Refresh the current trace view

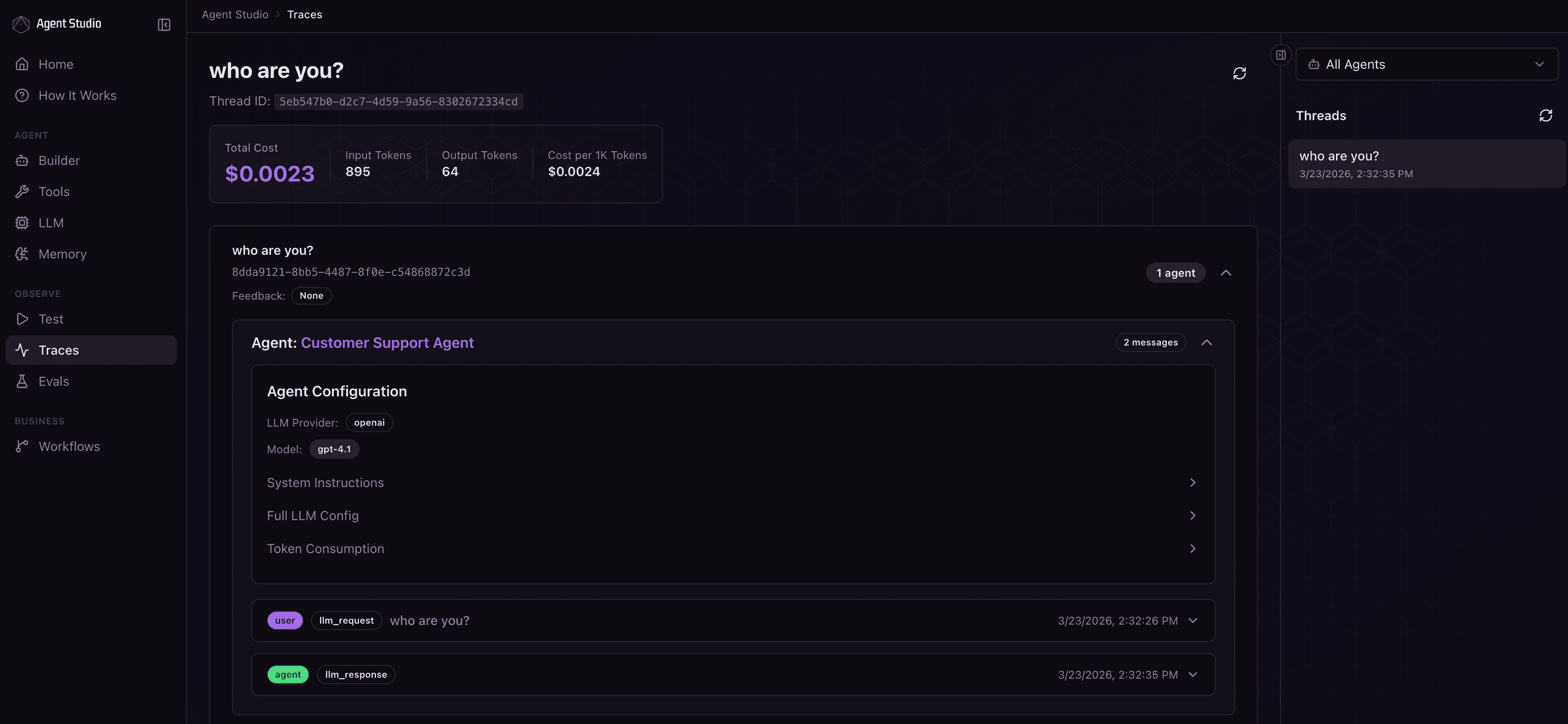pos(1239,74)
